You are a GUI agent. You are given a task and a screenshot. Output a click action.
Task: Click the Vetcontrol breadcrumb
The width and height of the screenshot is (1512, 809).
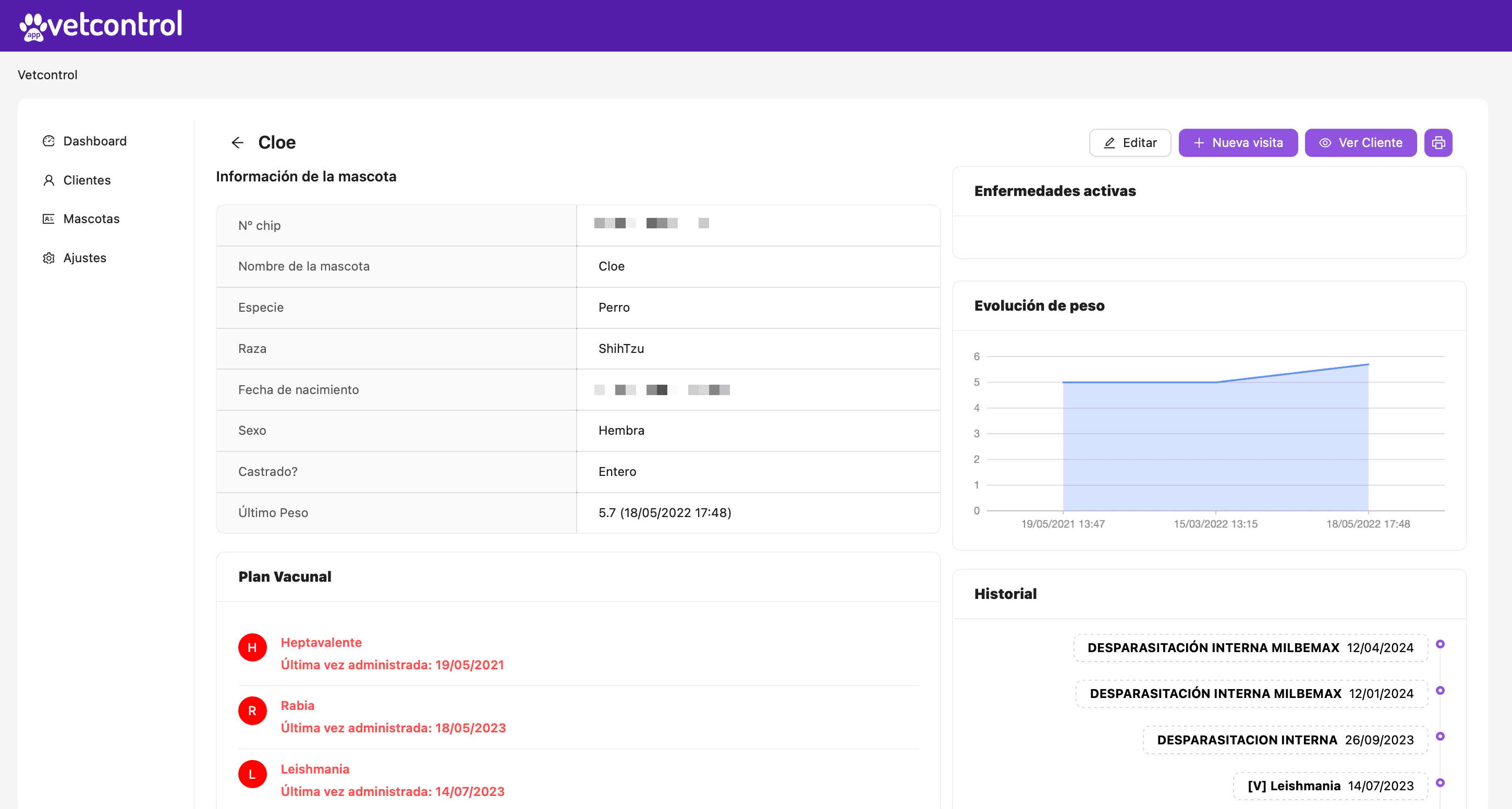[47, 75]
